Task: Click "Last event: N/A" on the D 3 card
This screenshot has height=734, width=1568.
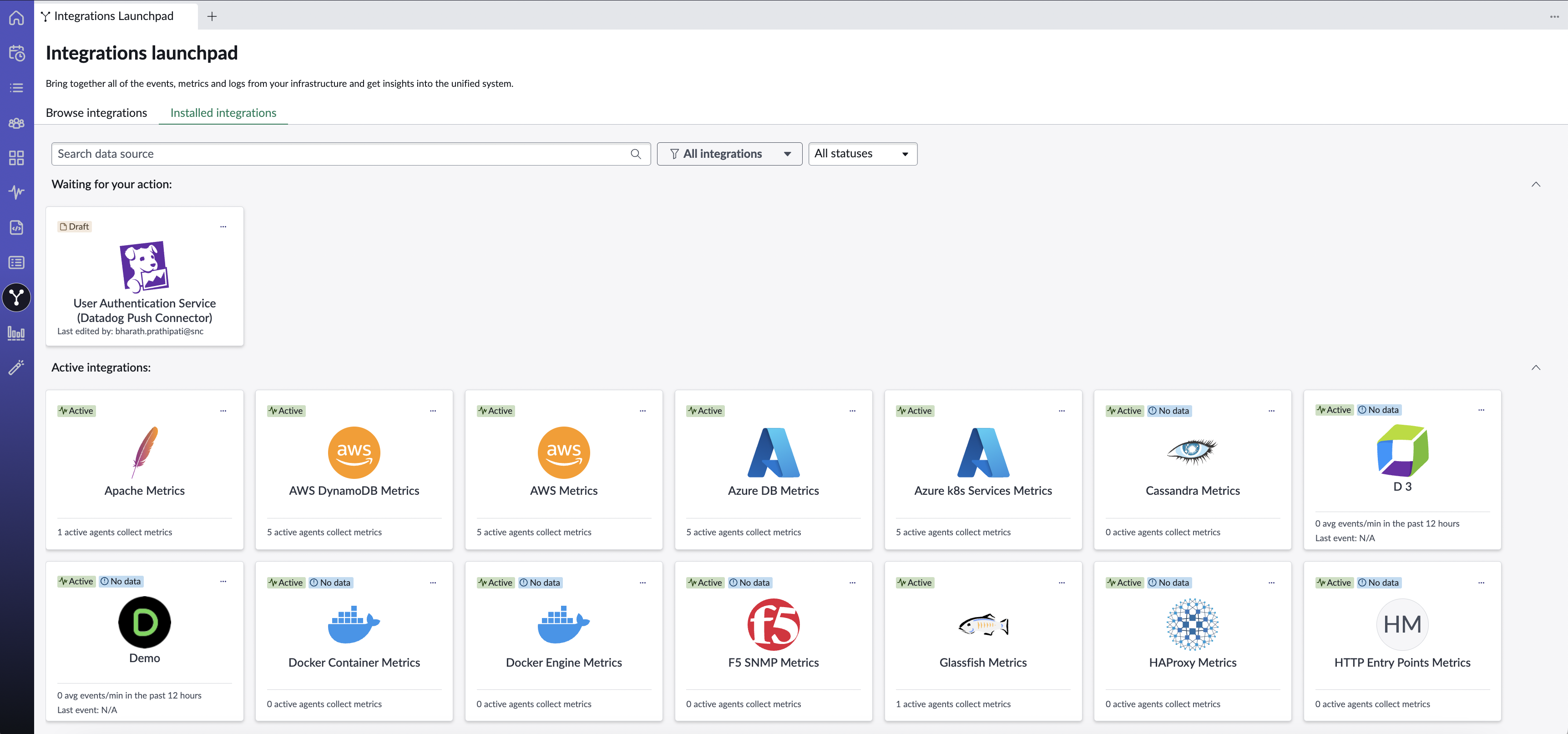Action: (x=1345, y=538)
